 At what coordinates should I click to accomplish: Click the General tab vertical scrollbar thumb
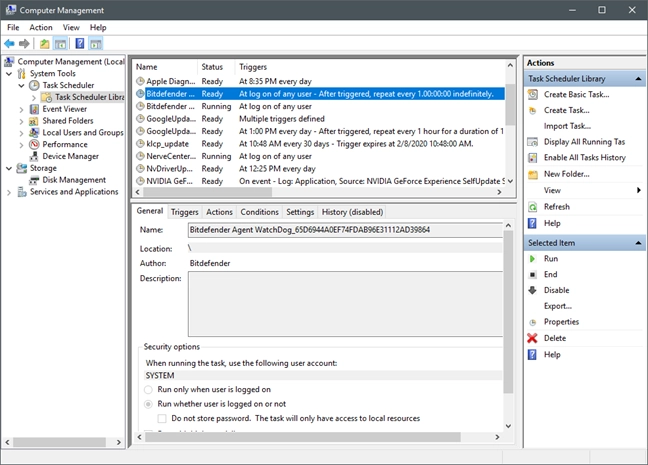coord(508,312)
